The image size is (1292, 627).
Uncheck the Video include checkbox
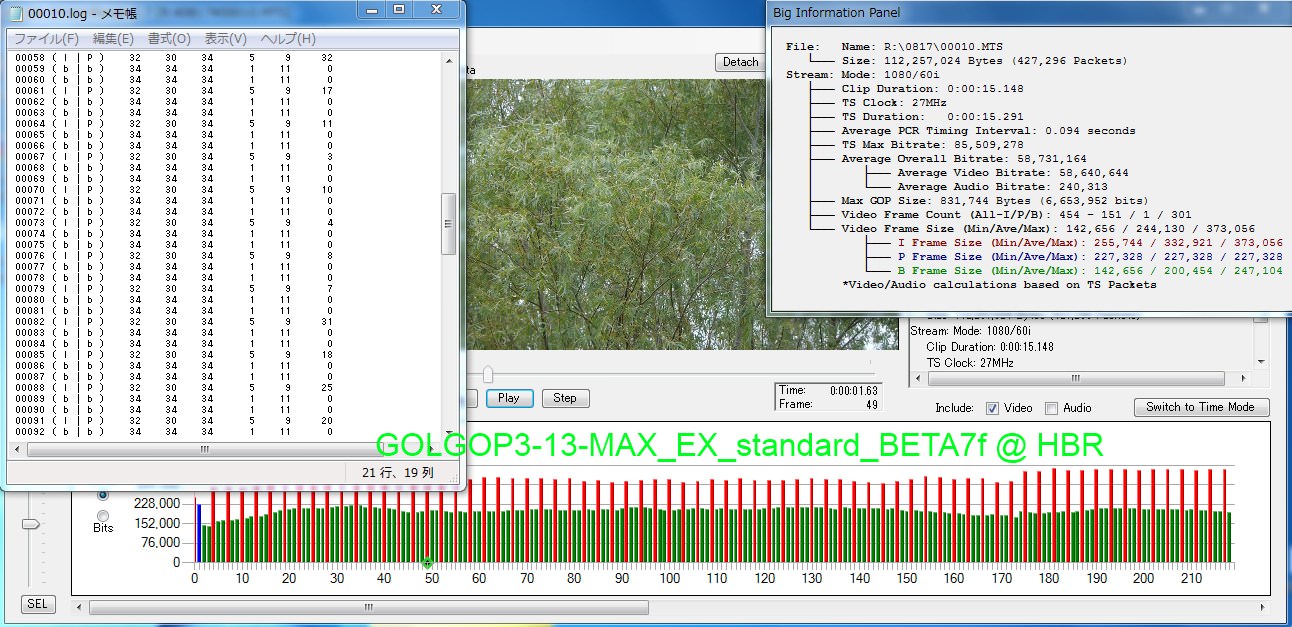993,408
